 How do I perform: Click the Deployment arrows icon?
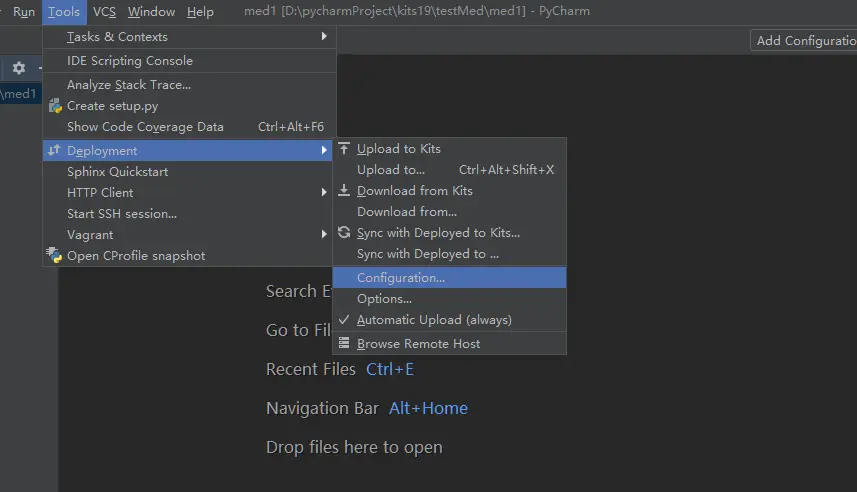pyautogui.click(x=54, y=150)
